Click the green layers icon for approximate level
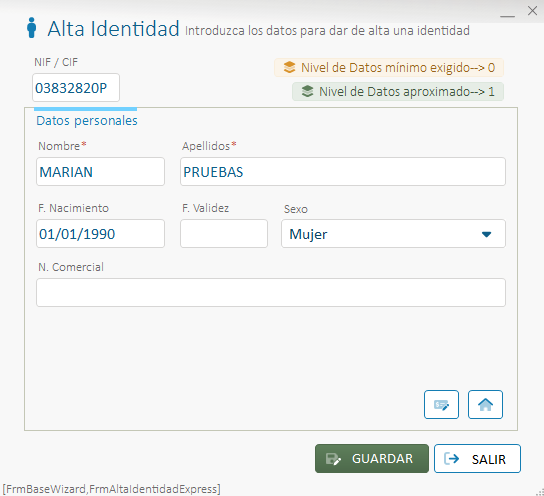The image size is (544, 496). 307,91
